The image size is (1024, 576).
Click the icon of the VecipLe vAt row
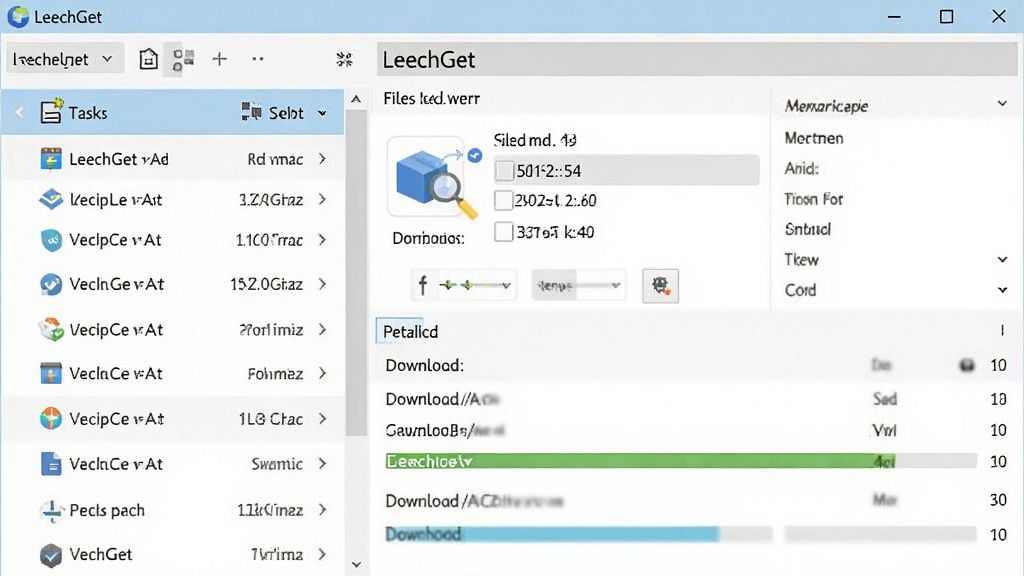pos(51,199)
